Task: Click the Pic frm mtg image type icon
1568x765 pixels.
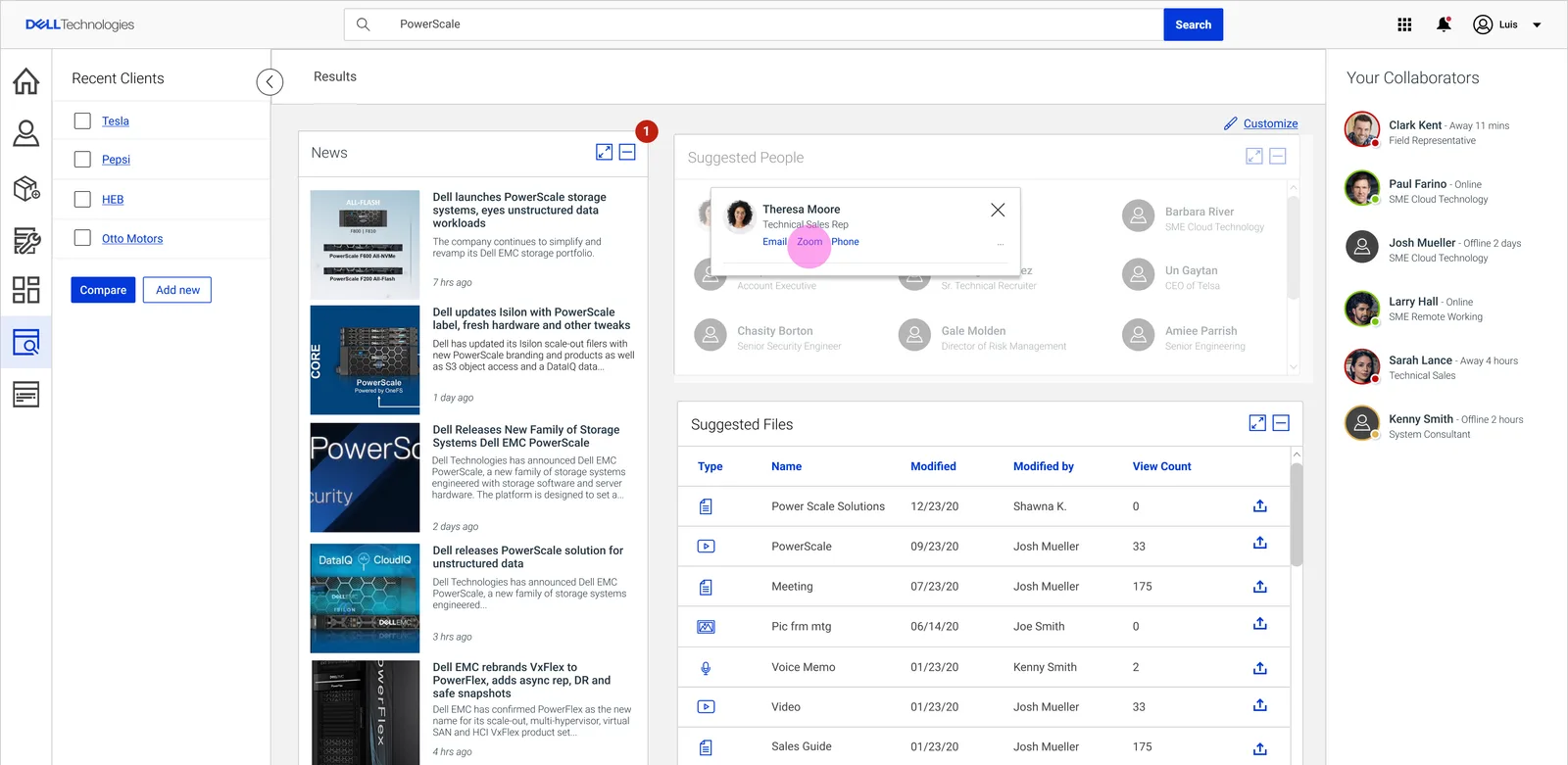Action: tap(706, 627)
